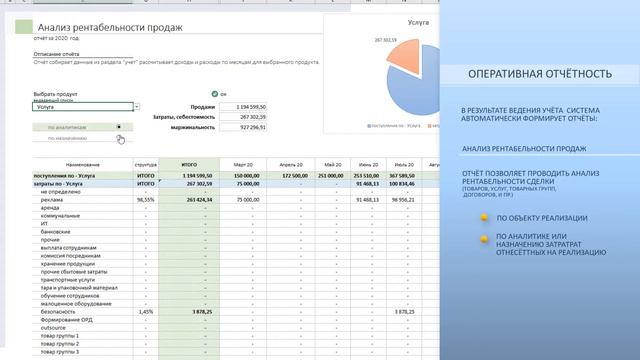Click the 'структура' column header
640x360 pixels.
pos(146,165)
